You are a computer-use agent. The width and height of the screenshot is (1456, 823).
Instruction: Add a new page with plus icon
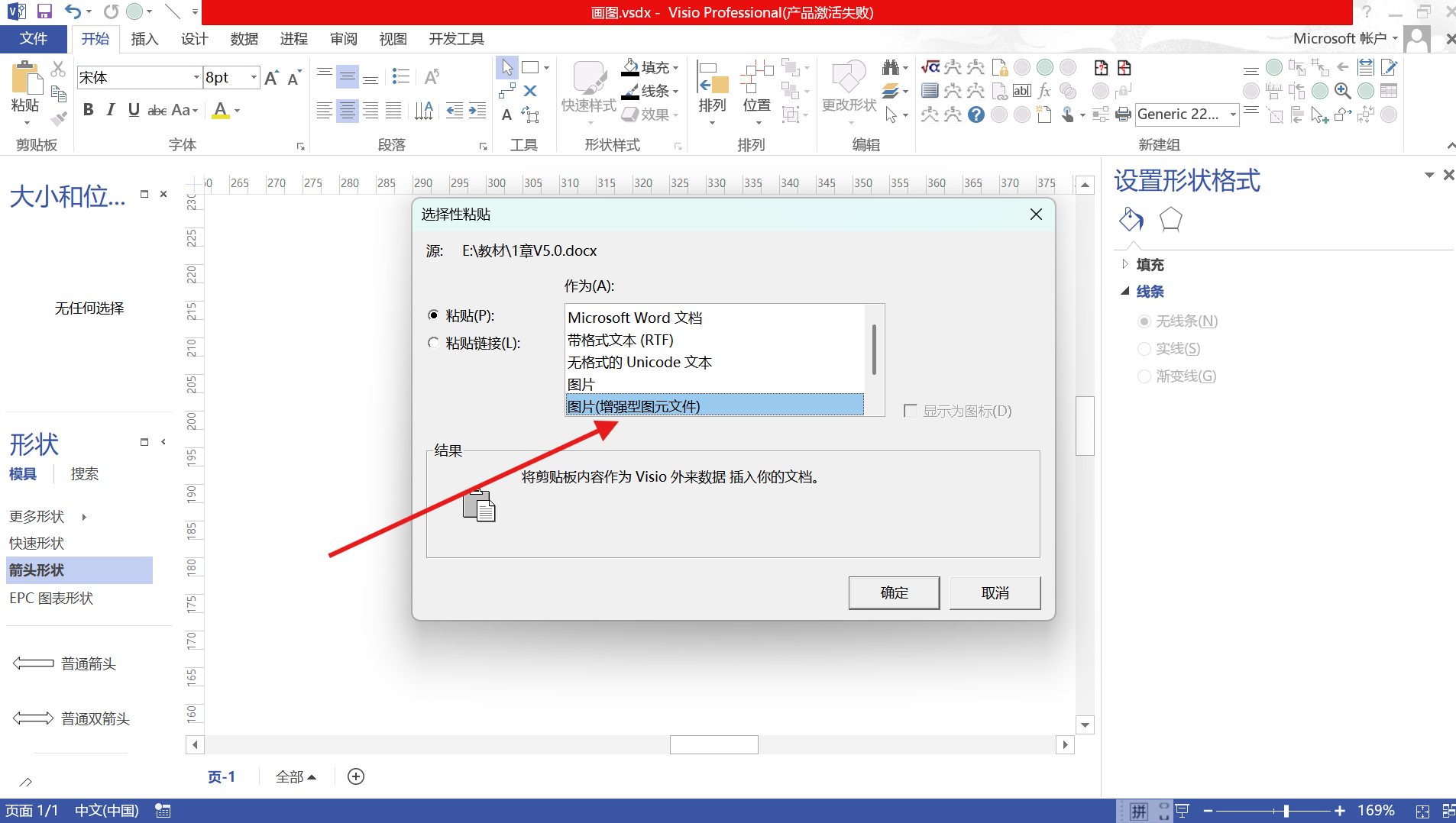(x=356, y=776)
